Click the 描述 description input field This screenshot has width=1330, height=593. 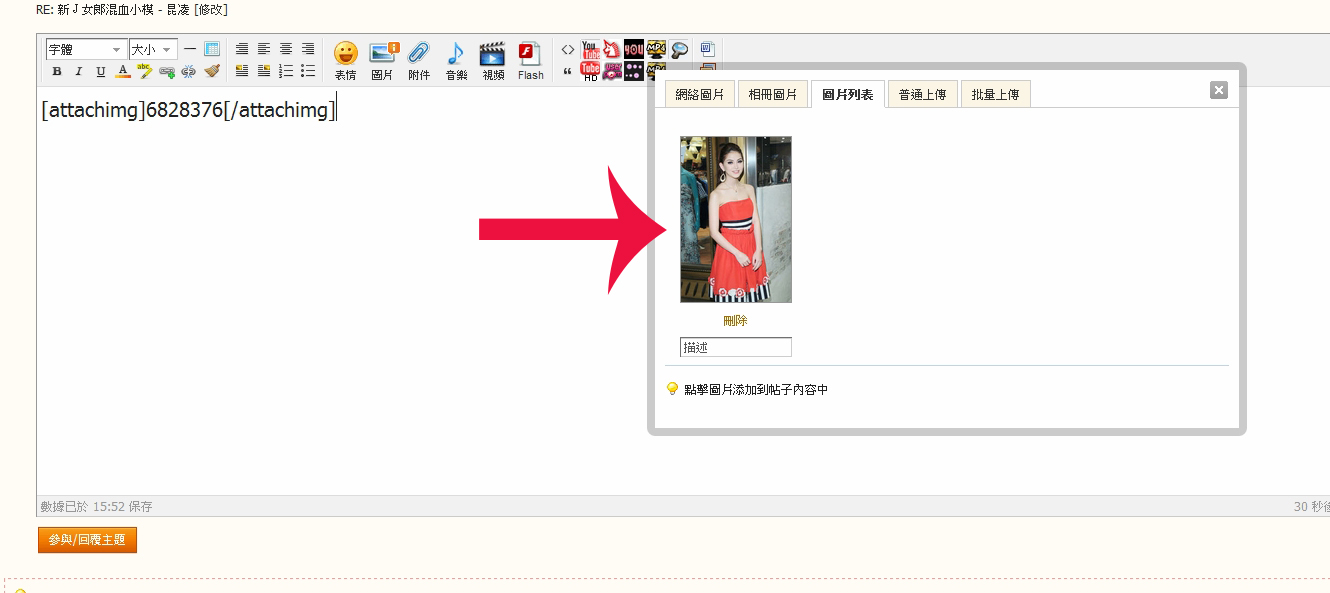735,348
